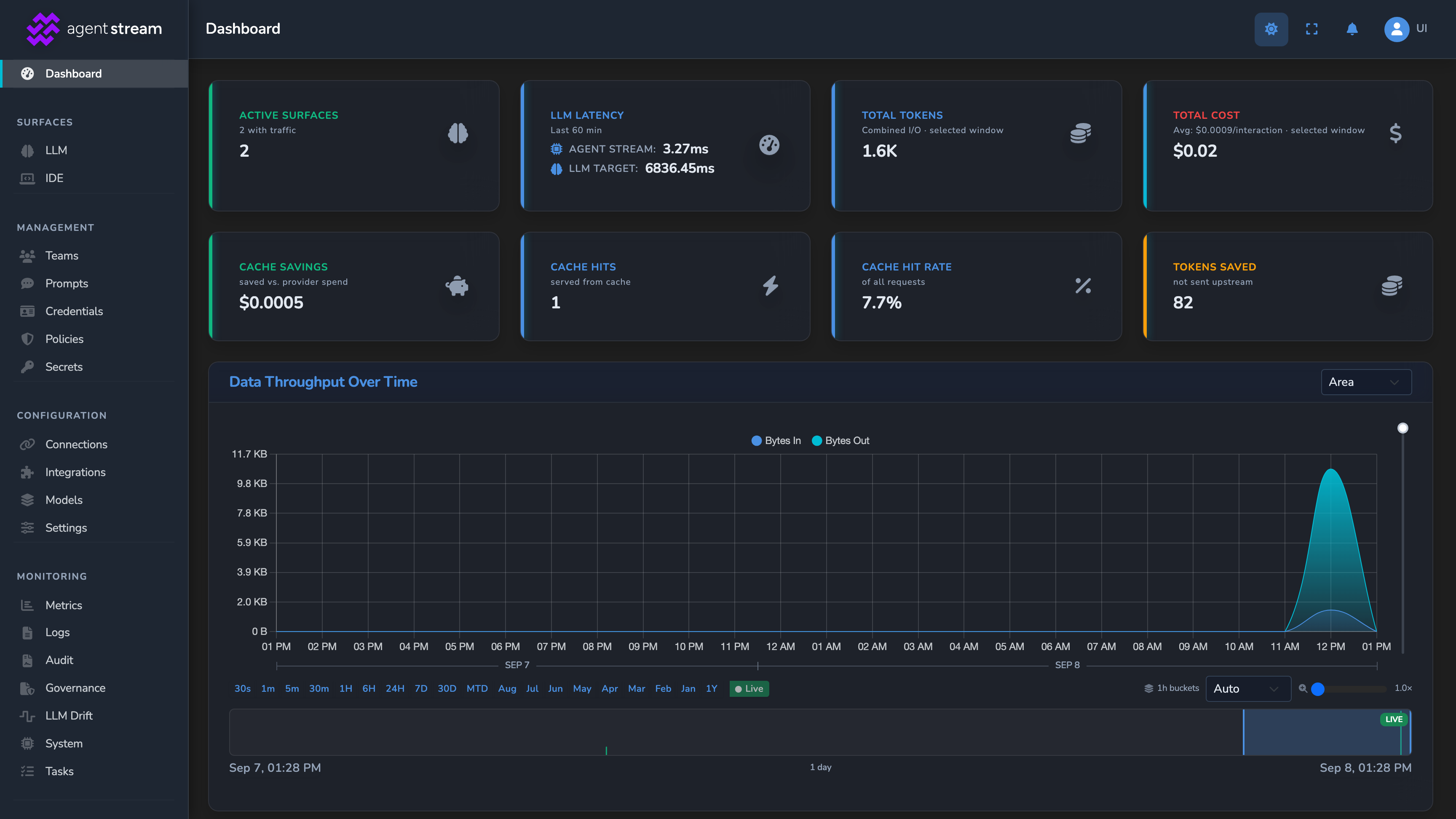Open the Area chart type dropdown
Image resolution: width=1456 pixels, height=819 pixels.
1366,382
